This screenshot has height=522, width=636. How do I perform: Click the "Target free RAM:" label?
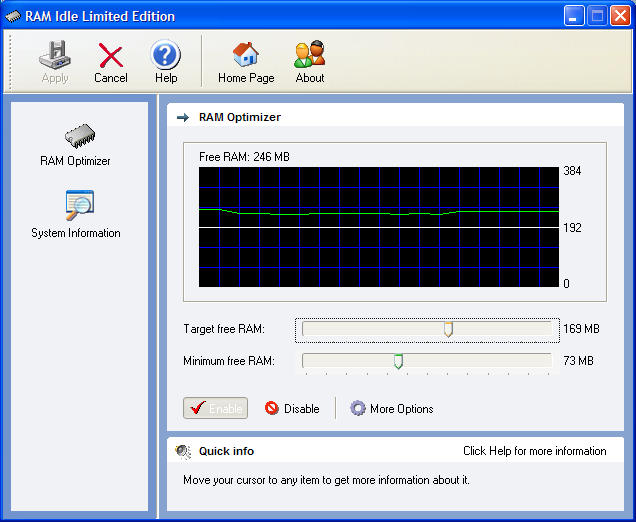[224, 329]
